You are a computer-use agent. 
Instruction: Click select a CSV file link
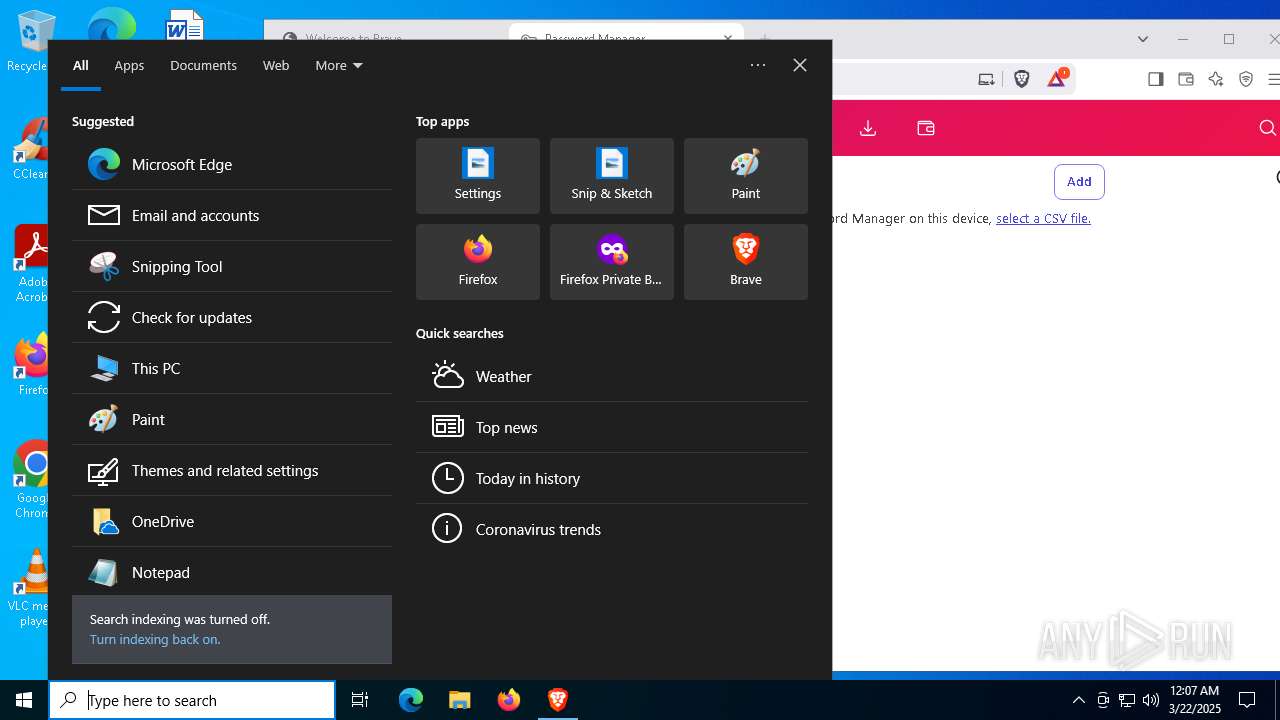pos(1043,218)
